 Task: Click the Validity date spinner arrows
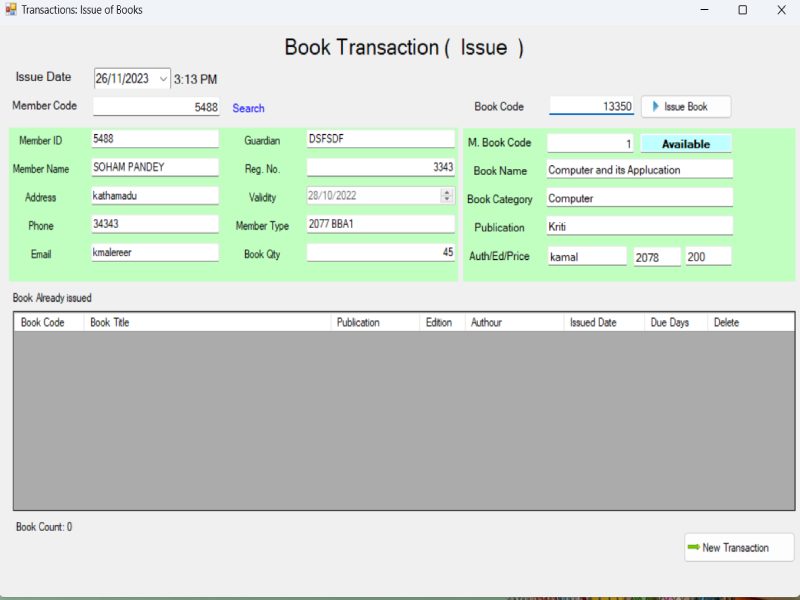(x=446, y=196)
